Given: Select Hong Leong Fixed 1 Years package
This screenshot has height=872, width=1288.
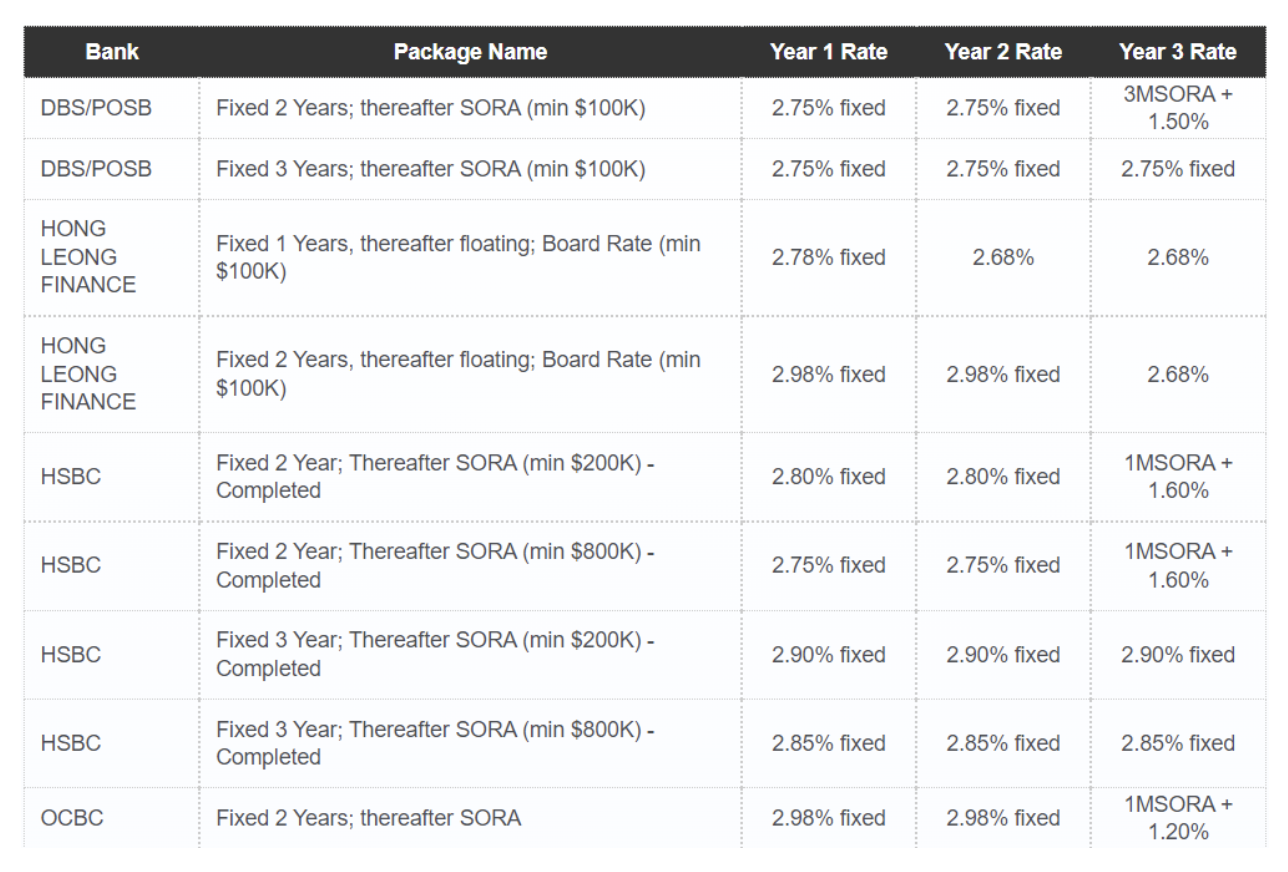Looking at the screenshot, I should pos(458,257).
